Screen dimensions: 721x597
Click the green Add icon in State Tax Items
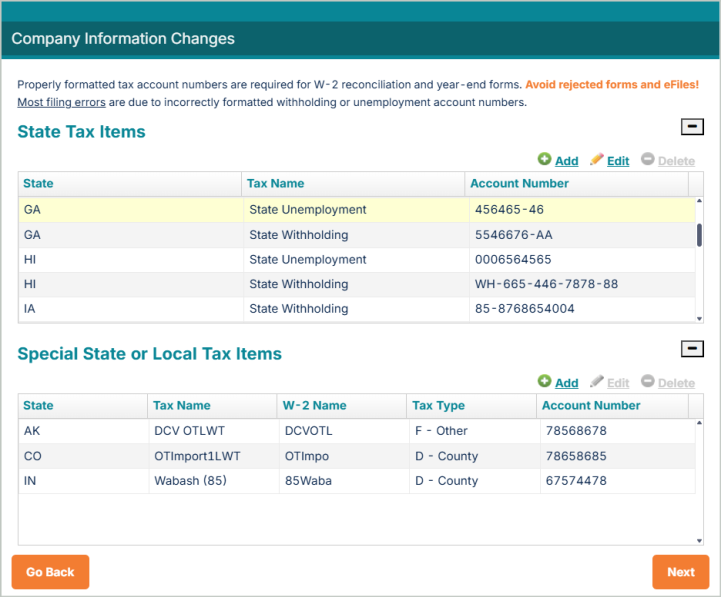click(x=544, y=160)
